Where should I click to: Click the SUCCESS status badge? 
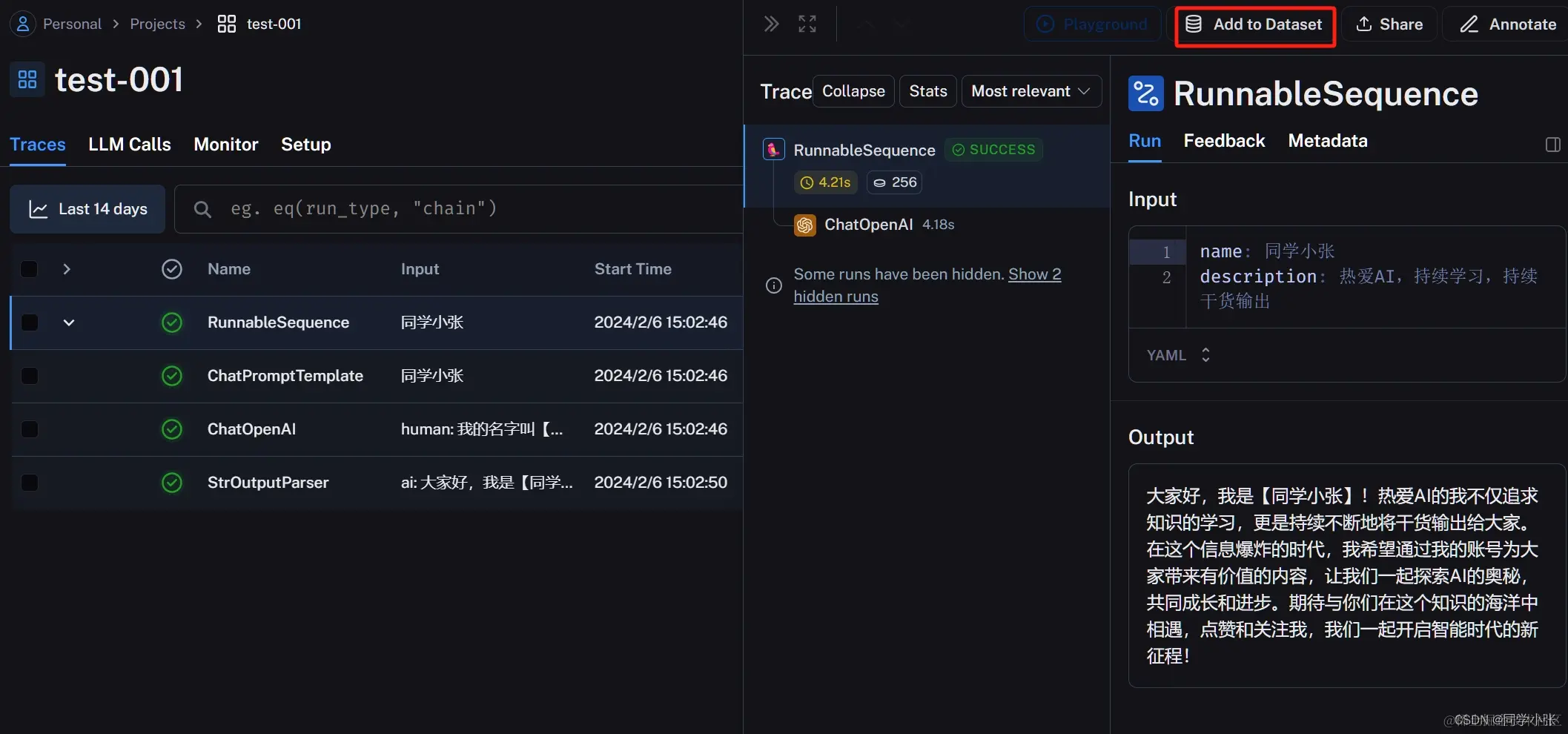993,150
